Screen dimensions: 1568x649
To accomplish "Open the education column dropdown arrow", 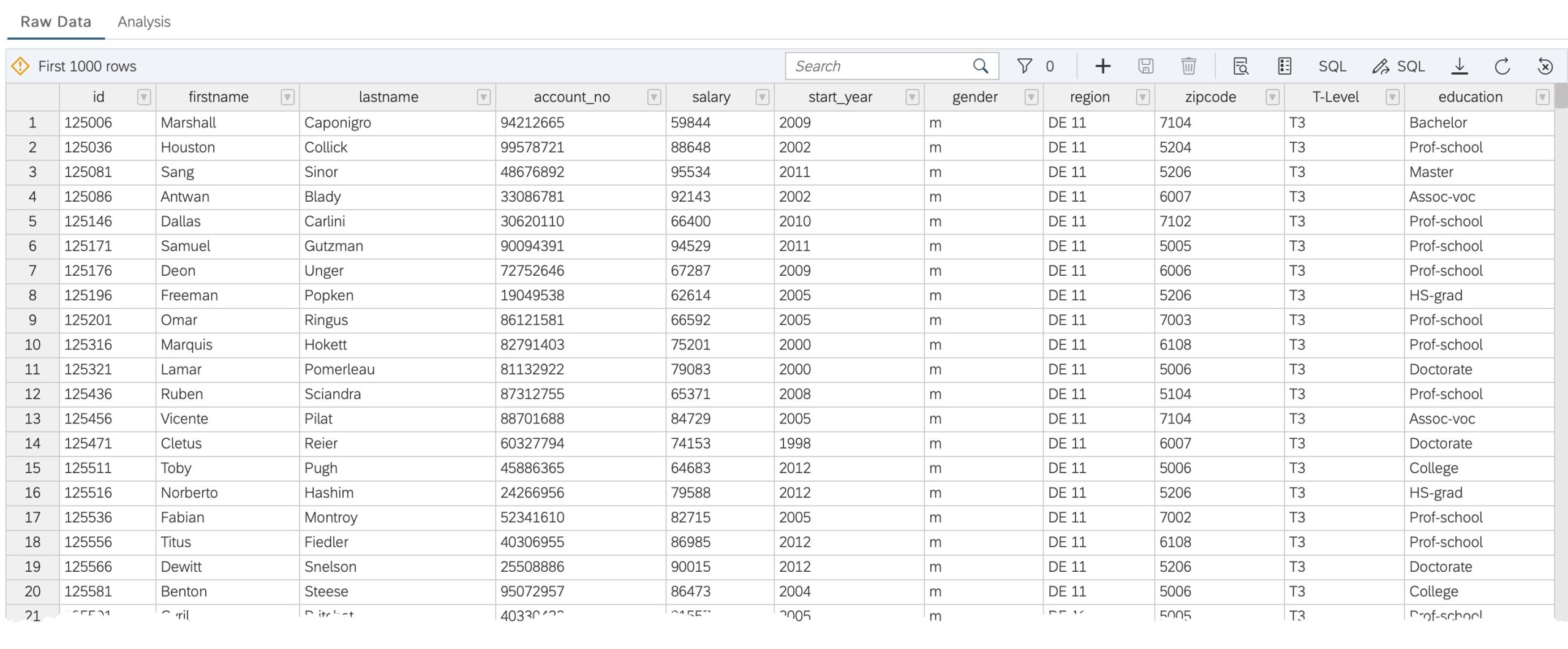I will point(1542,97).
